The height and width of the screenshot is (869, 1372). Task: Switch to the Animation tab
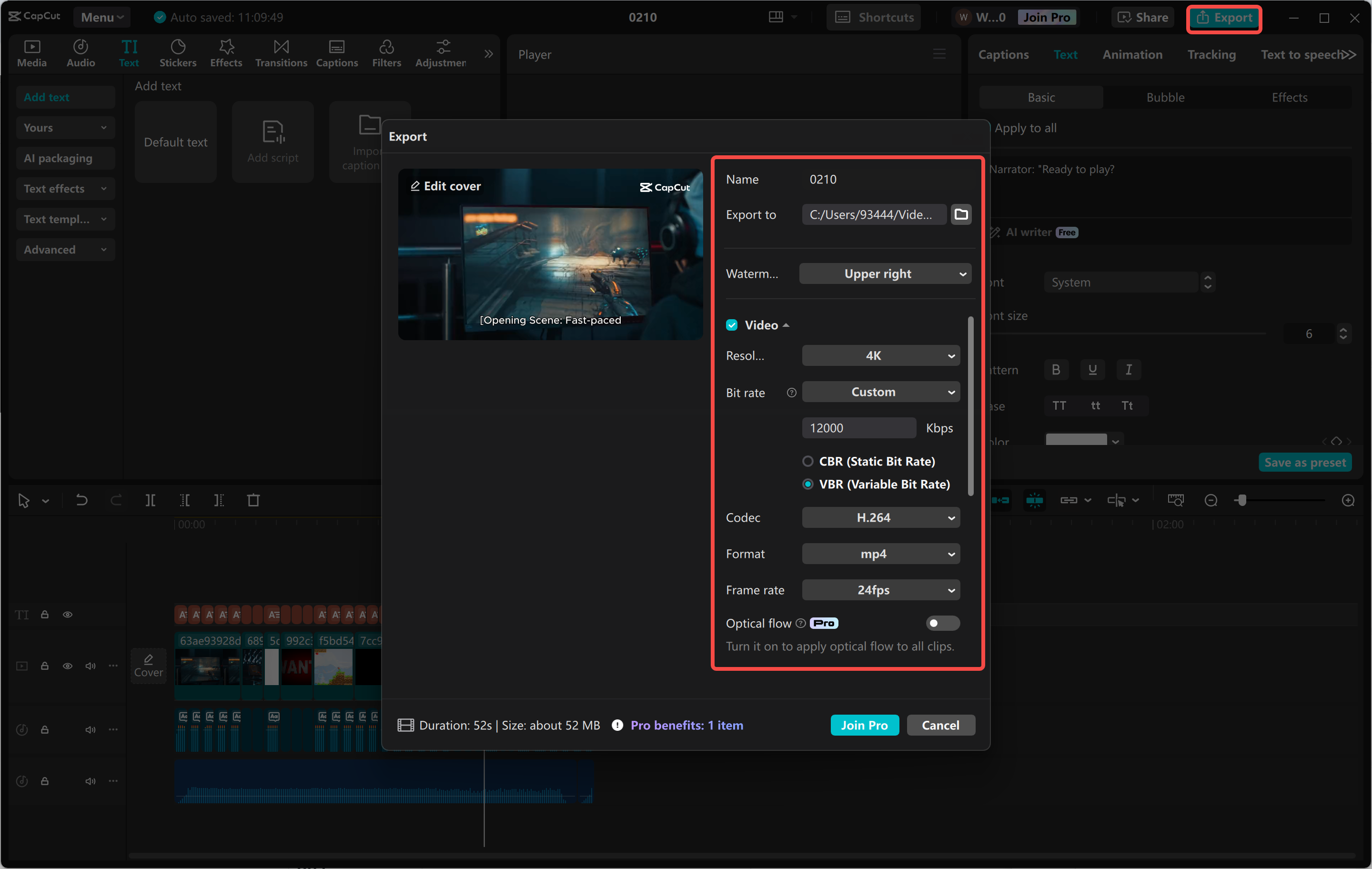pyautogui.click(x=1132, y=54)
